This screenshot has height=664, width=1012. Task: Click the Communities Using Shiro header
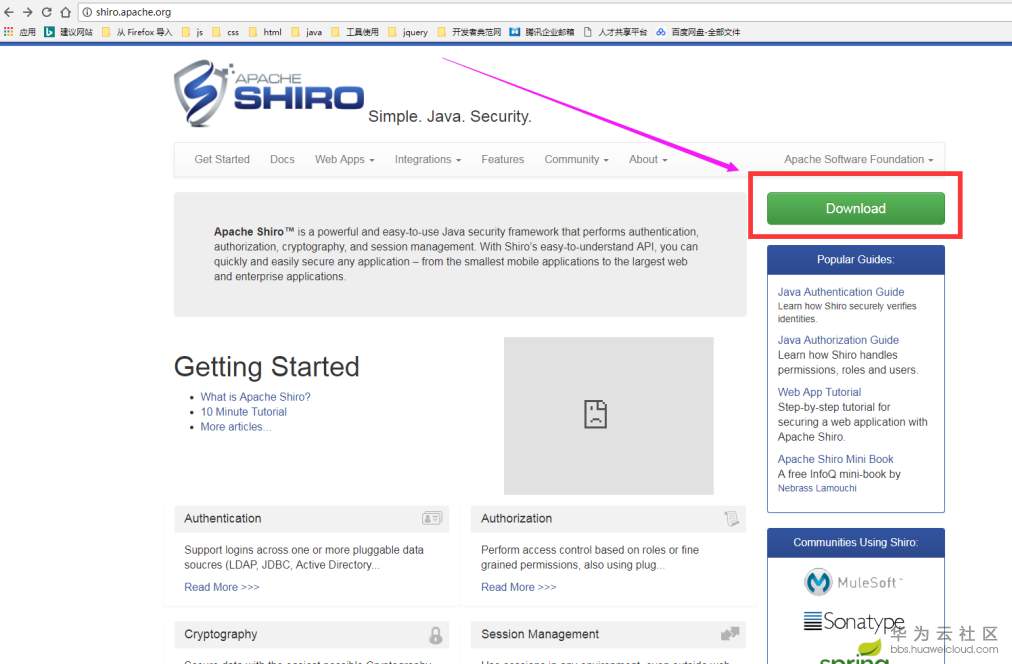[x=856, y=543]
